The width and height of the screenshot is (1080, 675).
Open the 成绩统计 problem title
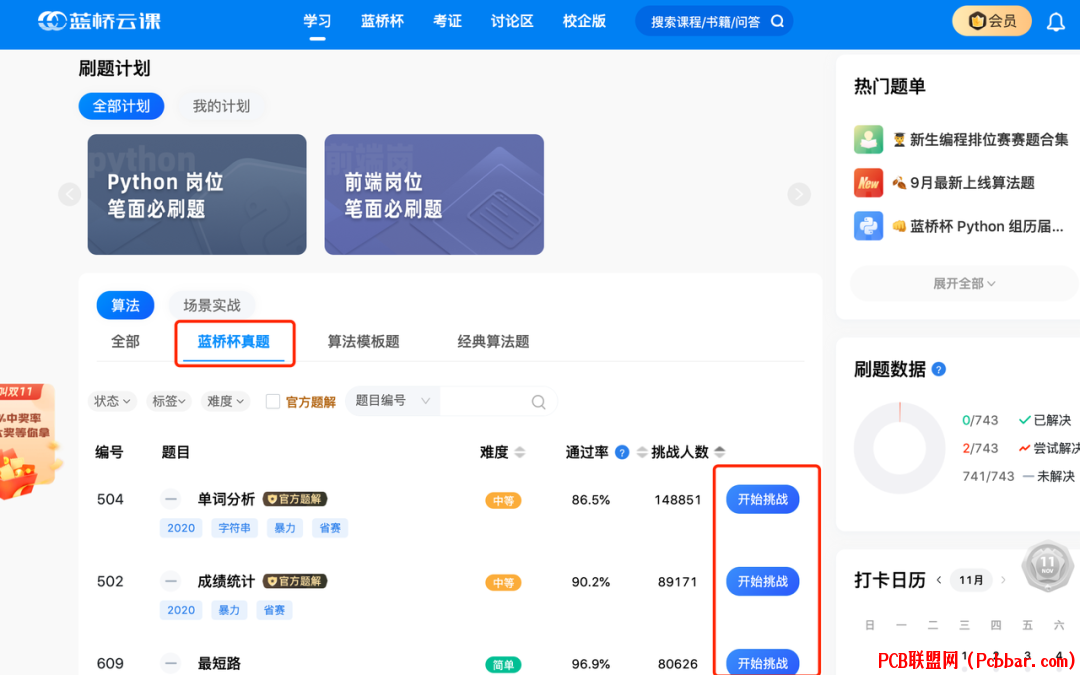click(226, 581)
